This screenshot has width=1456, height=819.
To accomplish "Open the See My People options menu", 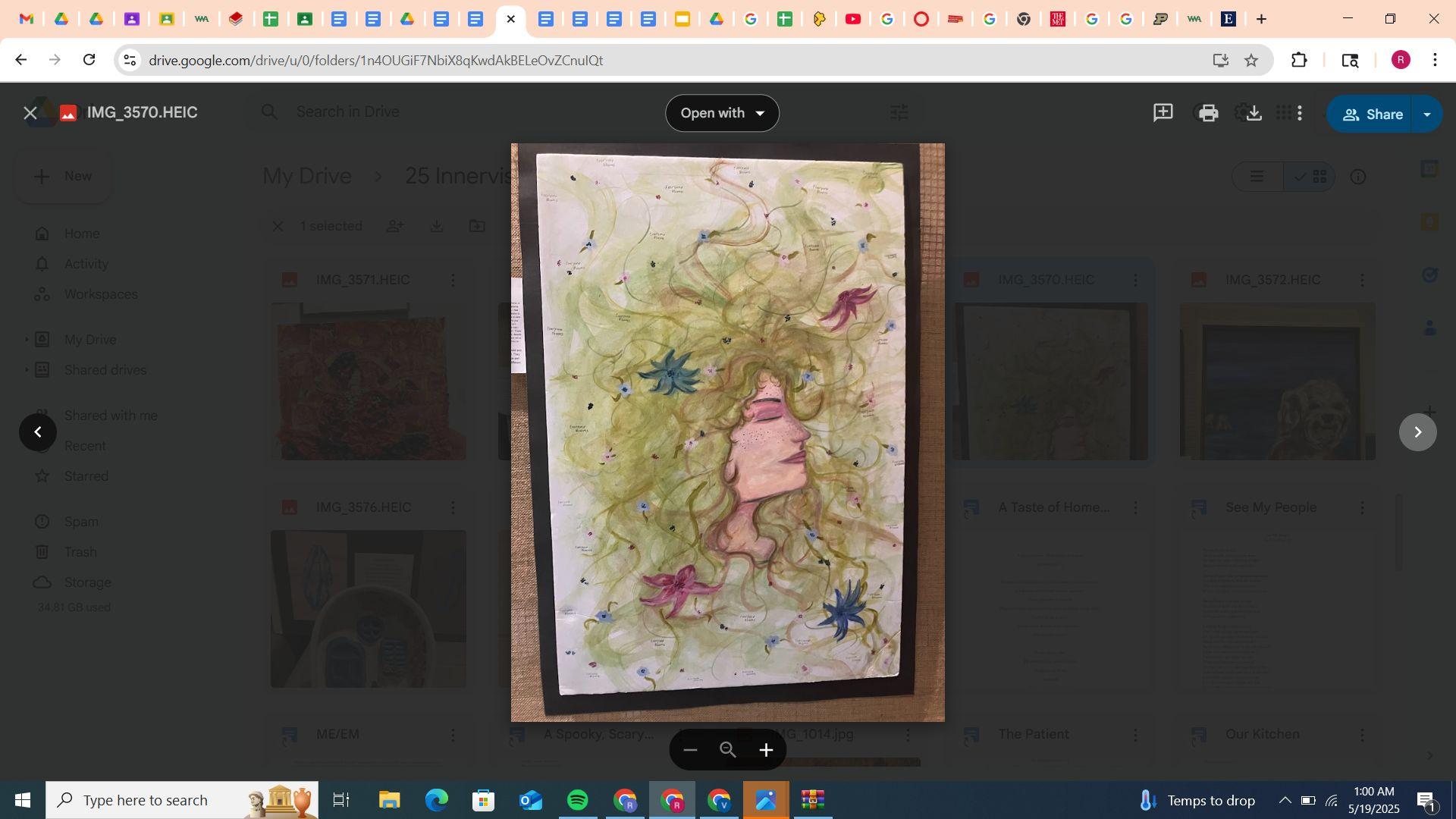I will pyautogui.click(x=1362, y=507).
